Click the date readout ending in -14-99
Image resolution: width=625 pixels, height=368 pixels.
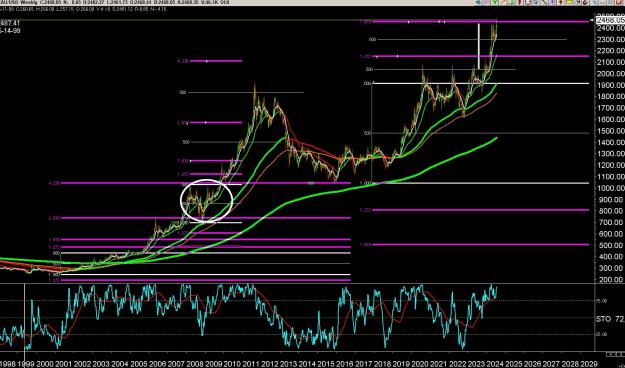point(10,31)
